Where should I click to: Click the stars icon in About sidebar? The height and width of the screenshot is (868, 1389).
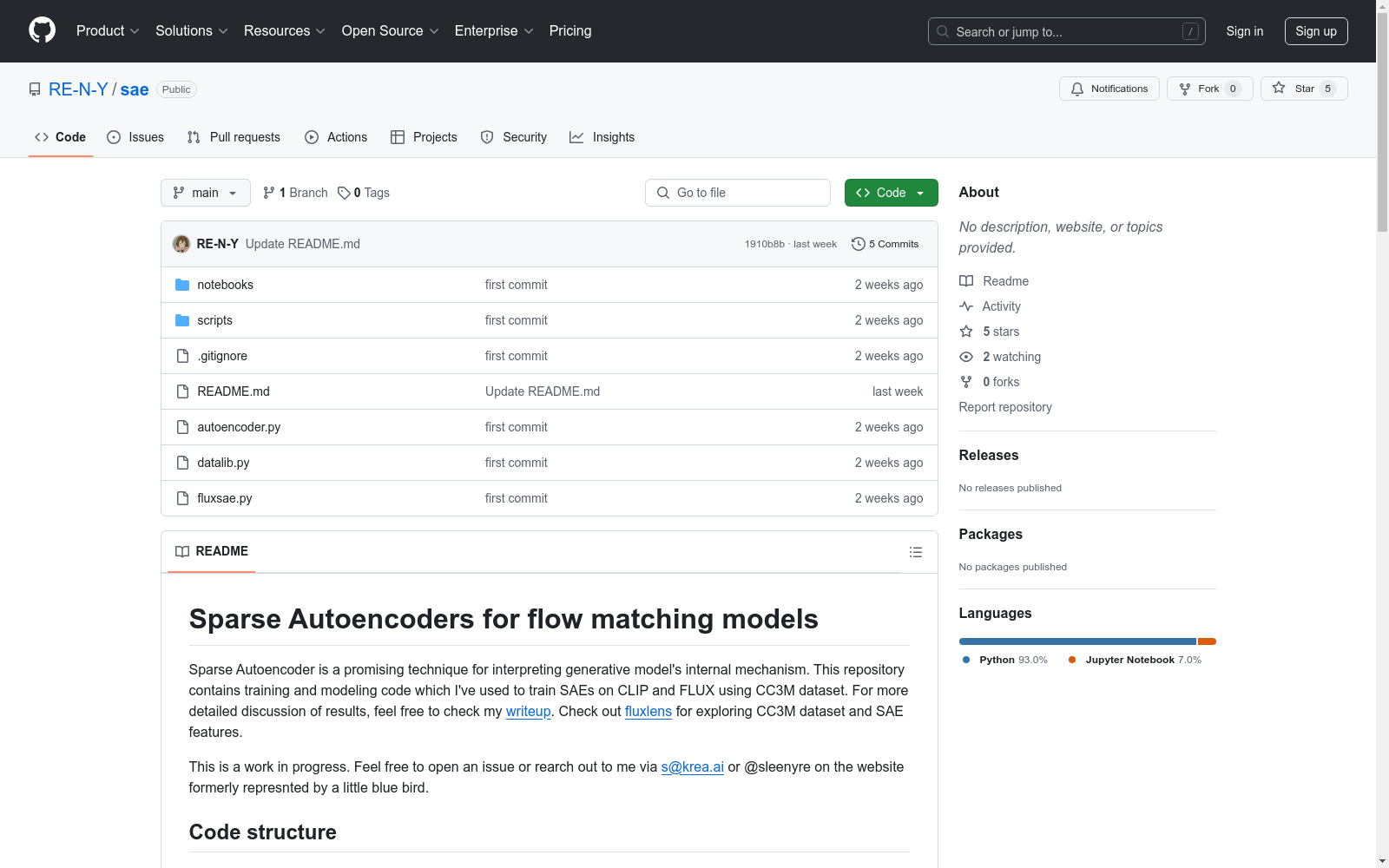(x=966, y=332)
